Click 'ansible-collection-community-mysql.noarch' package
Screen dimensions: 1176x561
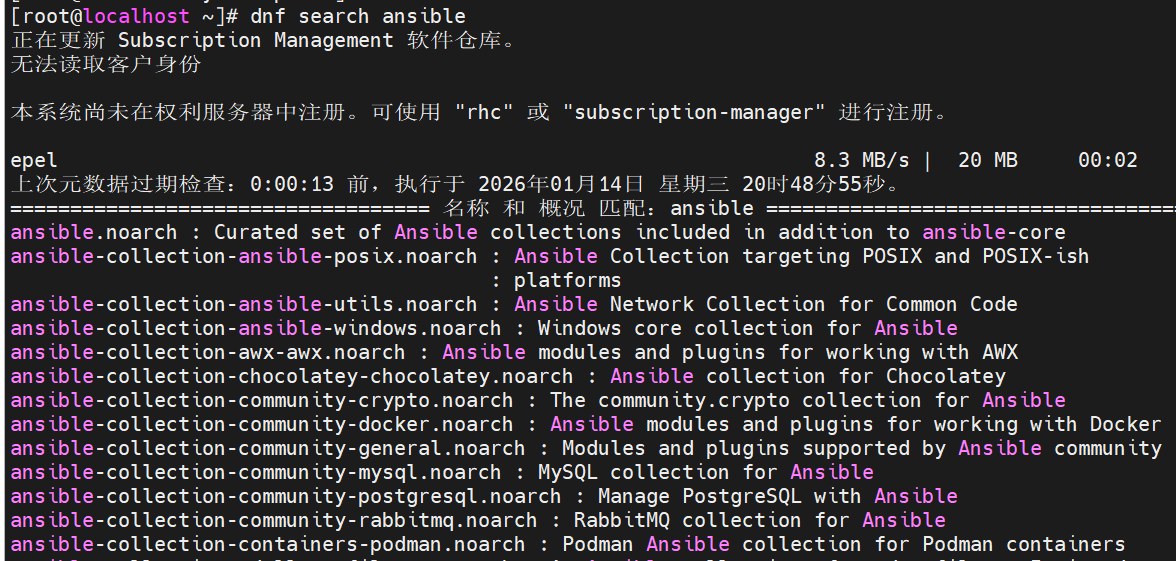(x=256, y=472)
